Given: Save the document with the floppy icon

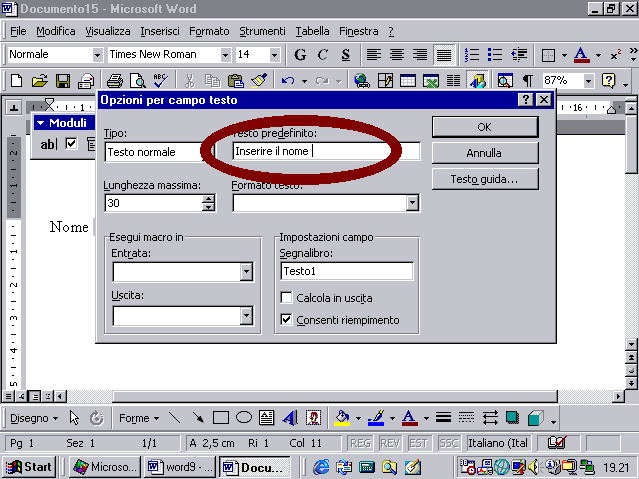Looking at the screenshot, I should tap(63, 81).
